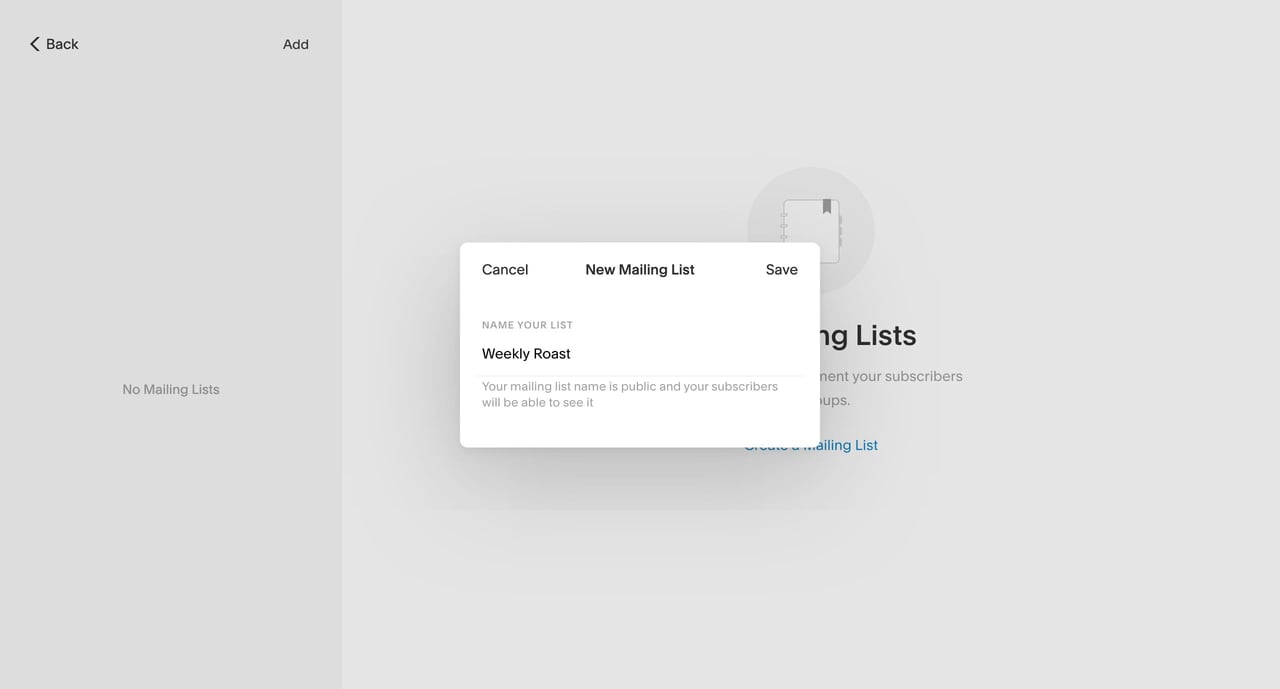Screen dimensions: 1280x689
Task: Click the public visibility helper text
Action: 630,394
